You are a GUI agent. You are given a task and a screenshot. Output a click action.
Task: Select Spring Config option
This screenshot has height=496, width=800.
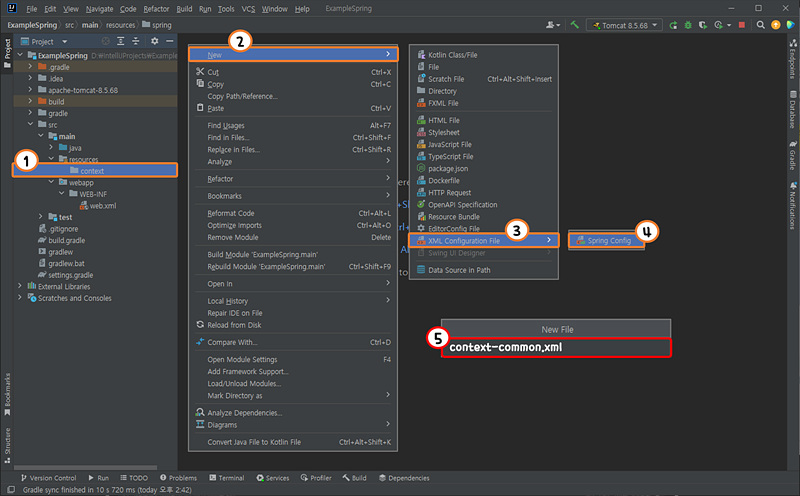(x=606, y=240)
